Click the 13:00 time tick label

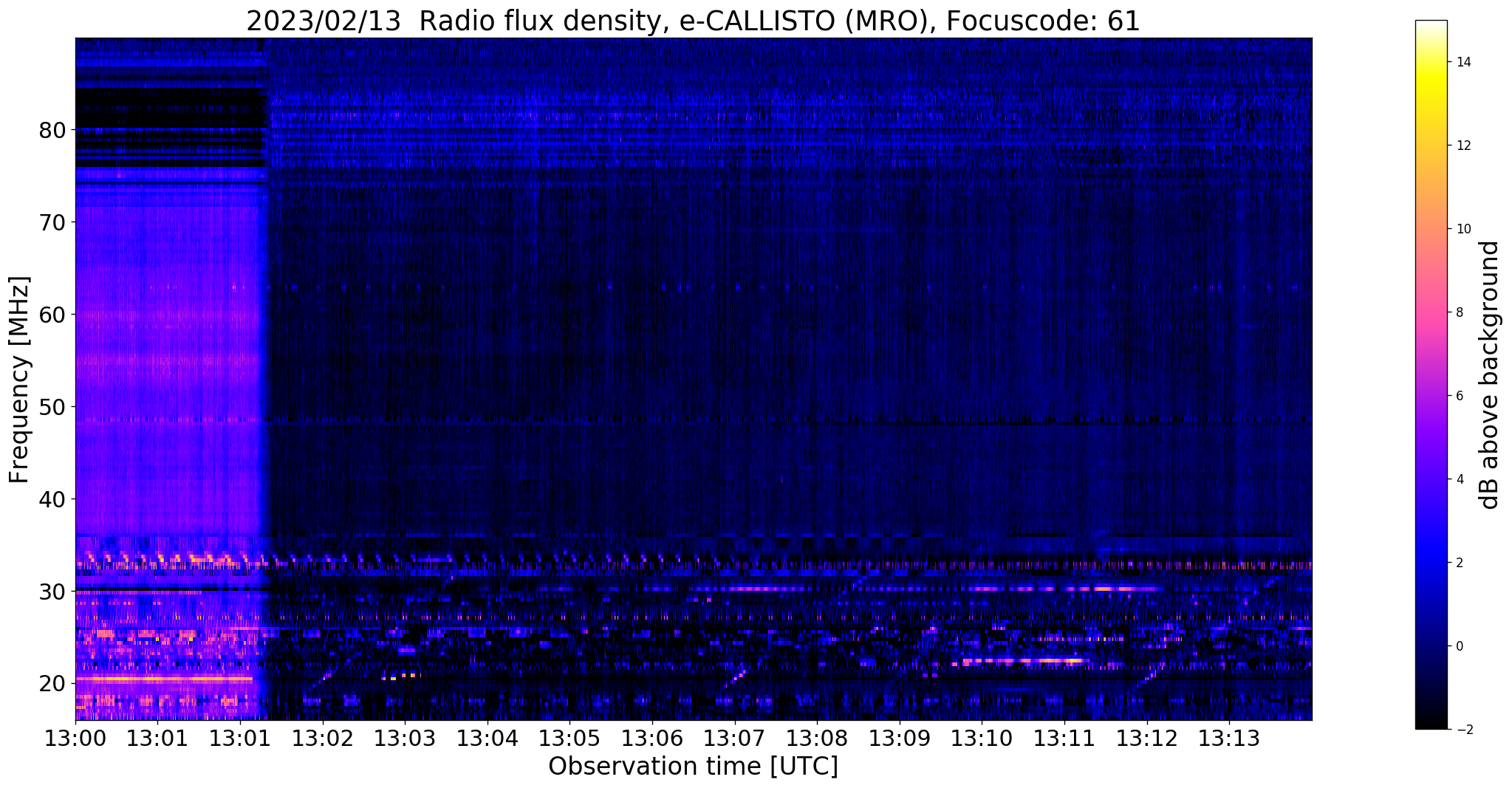(x=76, y=738)
